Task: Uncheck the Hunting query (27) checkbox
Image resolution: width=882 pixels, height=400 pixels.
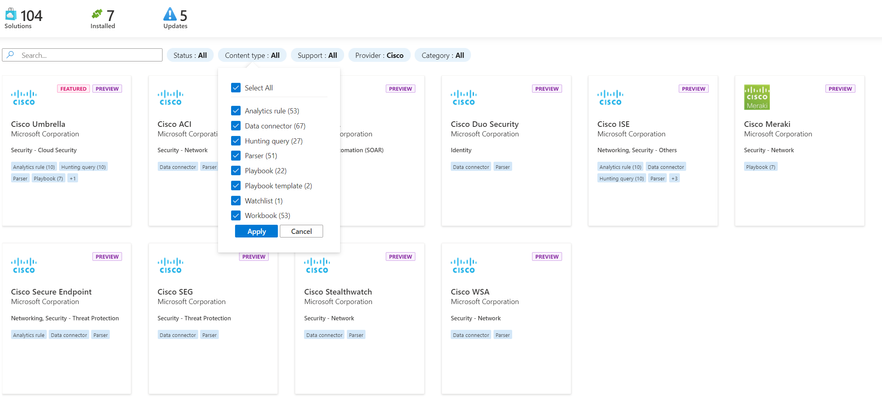Action: pyautogui.click(x=236, y=141)
